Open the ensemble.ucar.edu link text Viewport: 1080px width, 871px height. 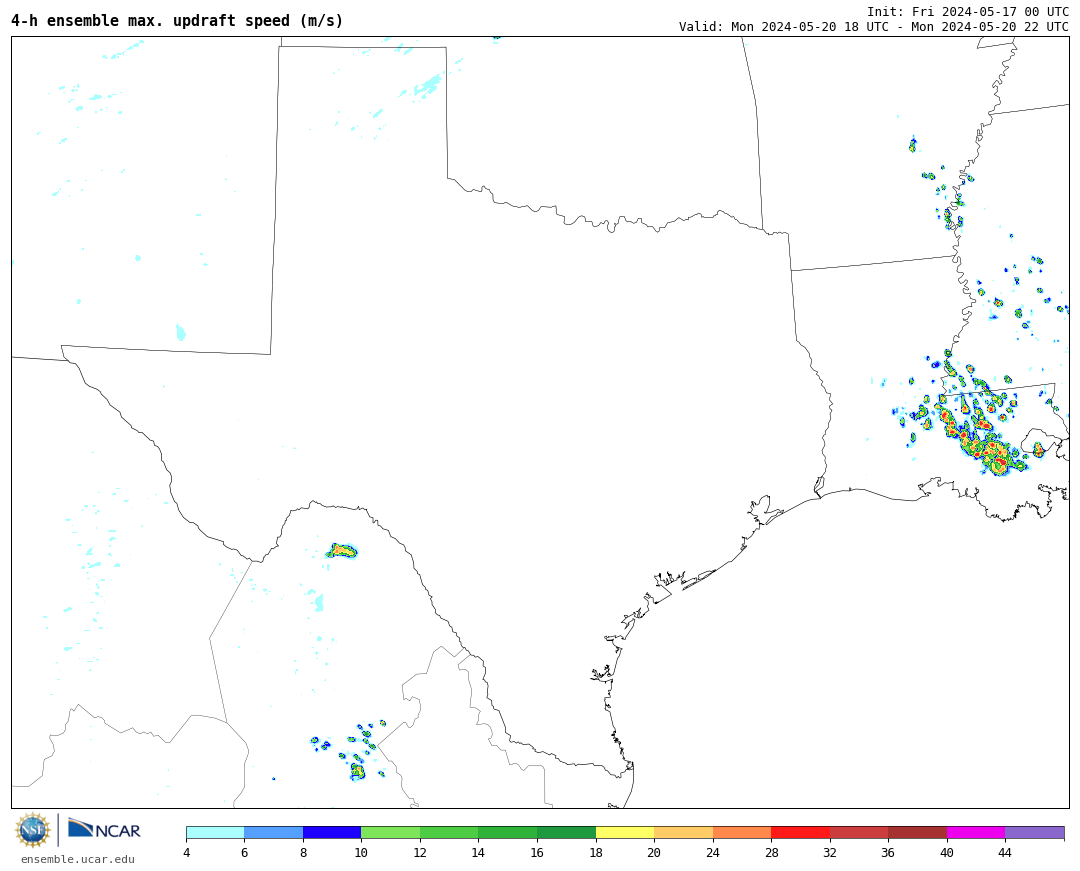[x=78, y=859]
